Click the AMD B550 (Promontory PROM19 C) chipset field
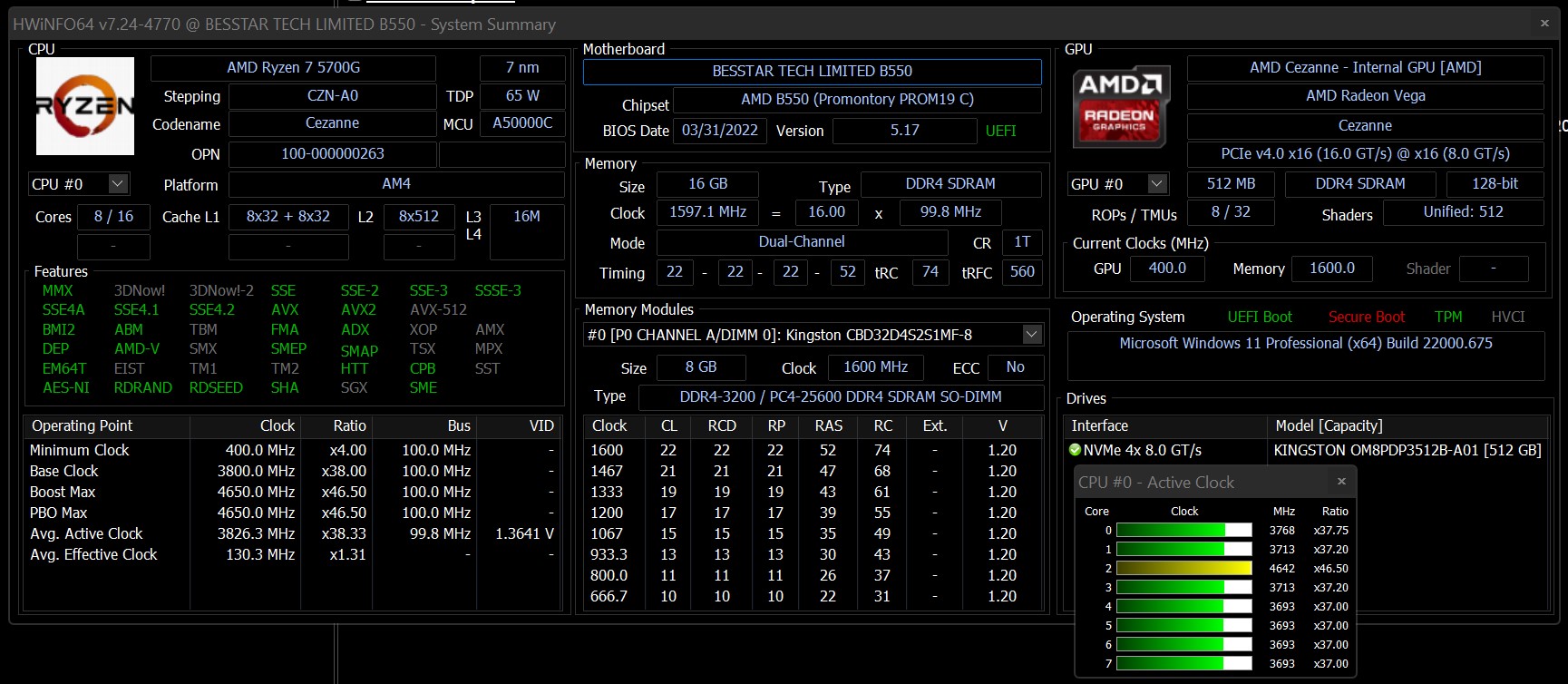The width and height of the screenshot is (1568, 684). tap(857, 100)
